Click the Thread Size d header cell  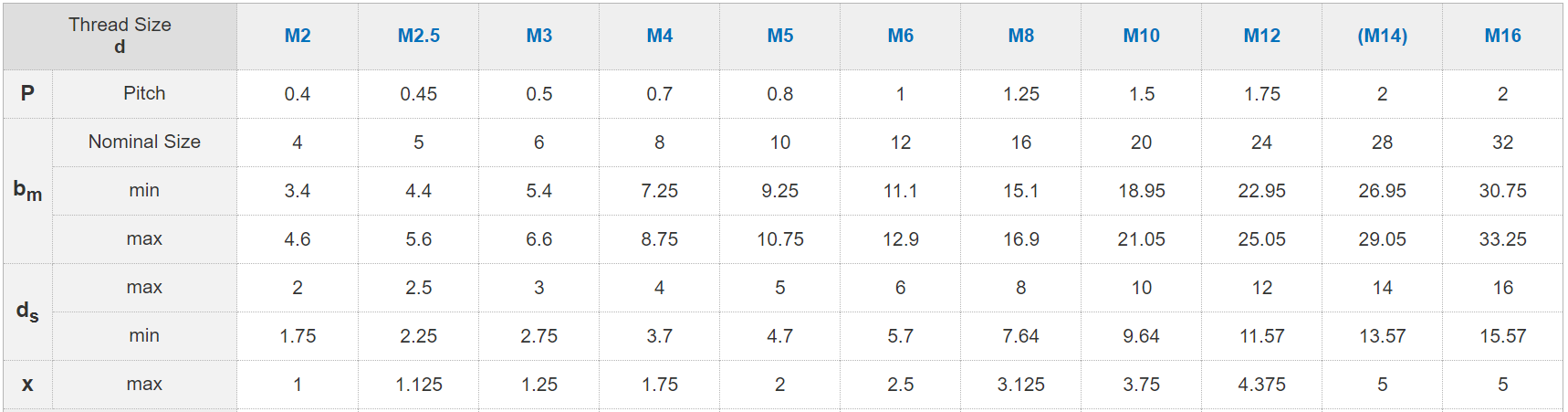point(120,36)
